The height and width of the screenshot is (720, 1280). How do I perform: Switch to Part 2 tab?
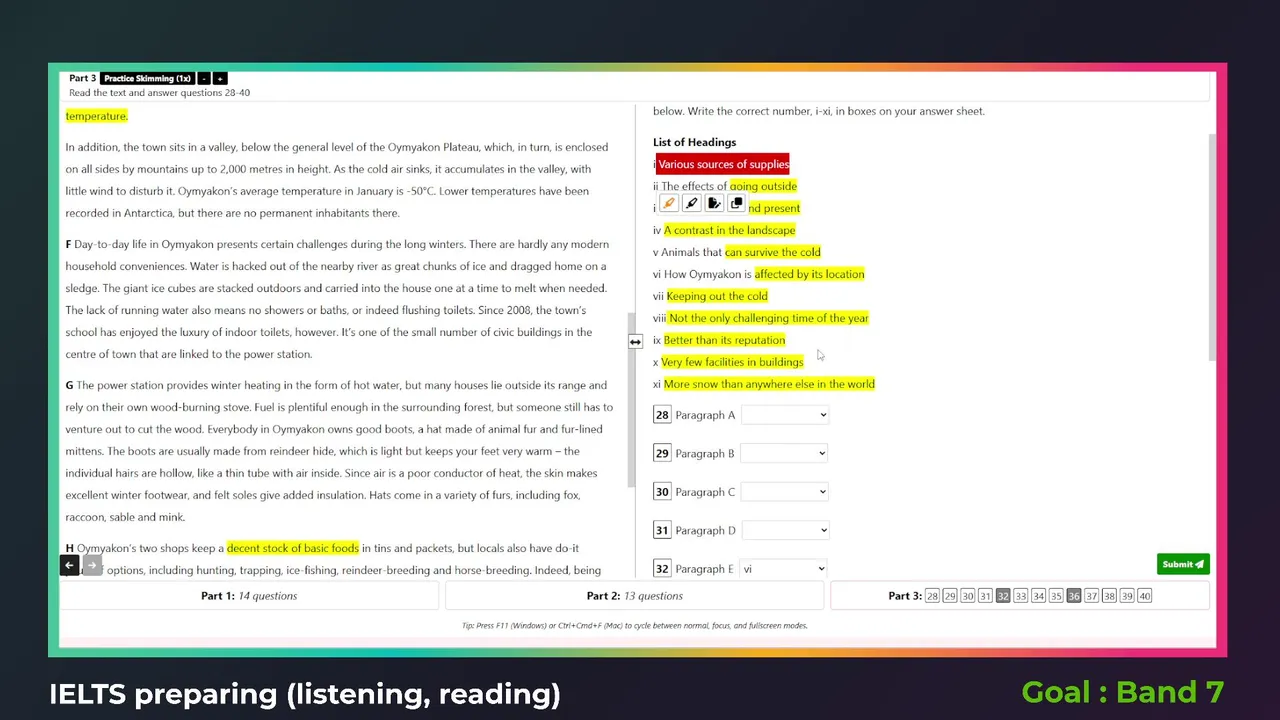[635, 596]
